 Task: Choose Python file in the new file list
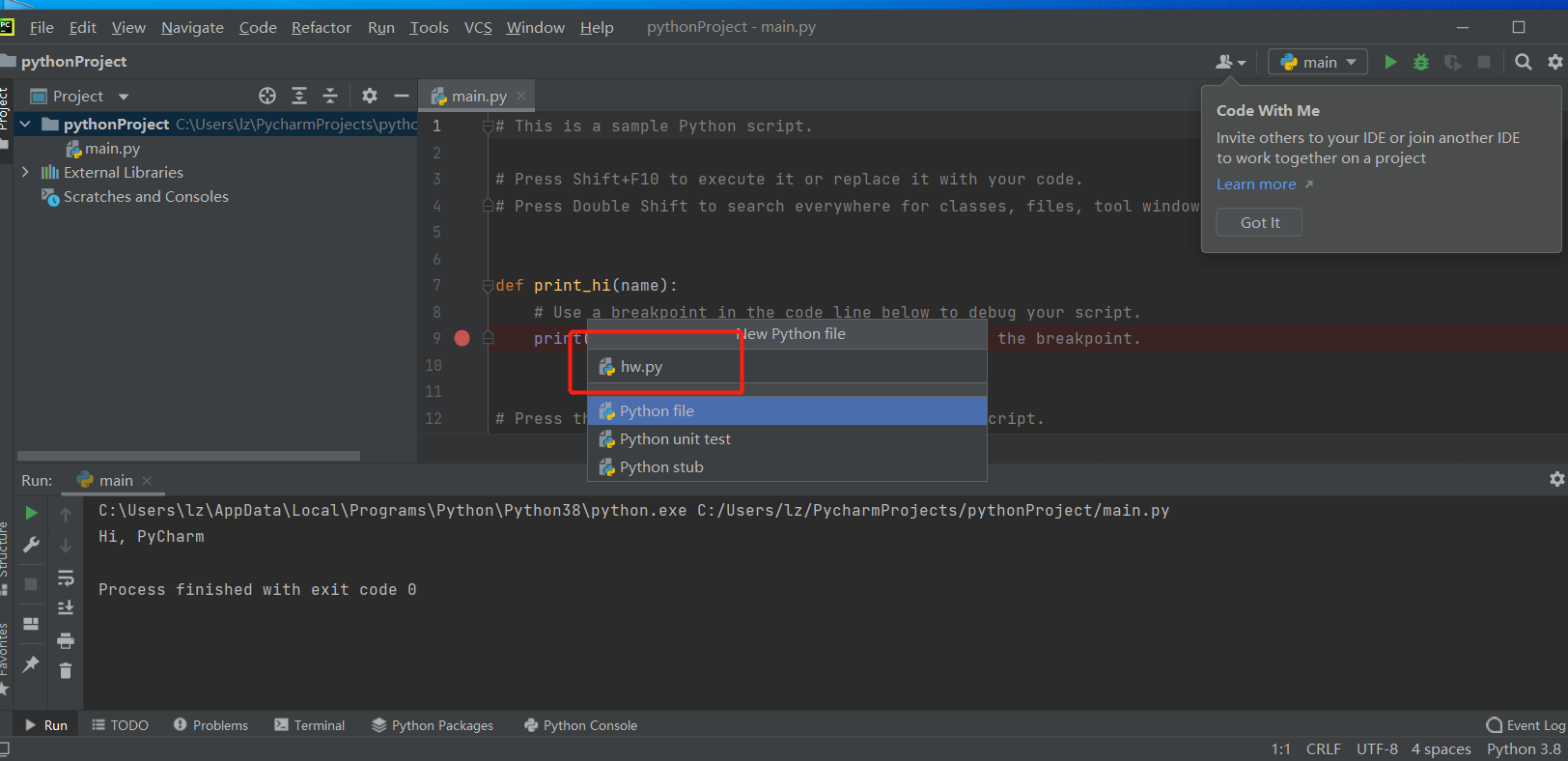pyautogui.click(x=787, y=410)
